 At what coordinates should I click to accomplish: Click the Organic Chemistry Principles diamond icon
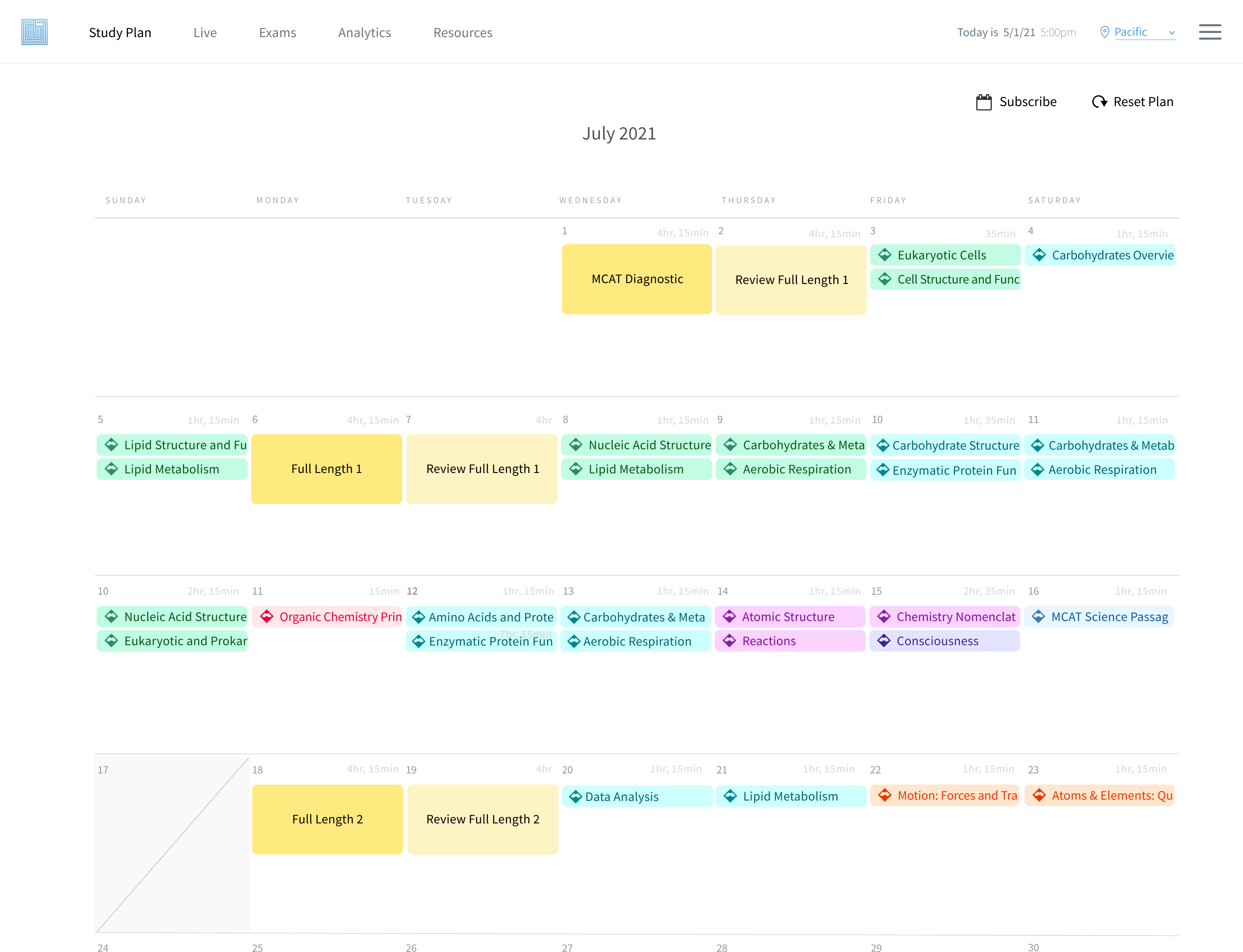click(x=266, y=617)
